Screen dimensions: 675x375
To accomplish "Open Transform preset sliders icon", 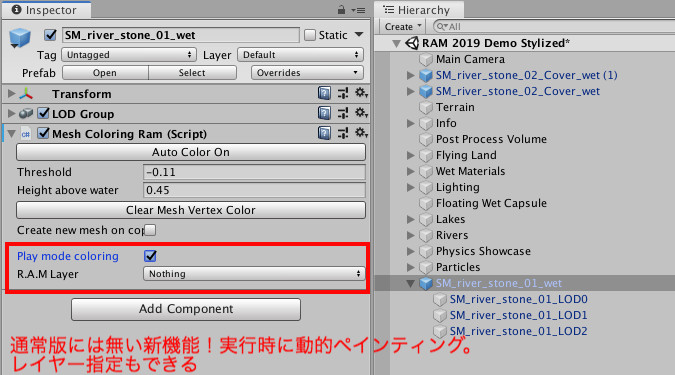I will 343,93.
